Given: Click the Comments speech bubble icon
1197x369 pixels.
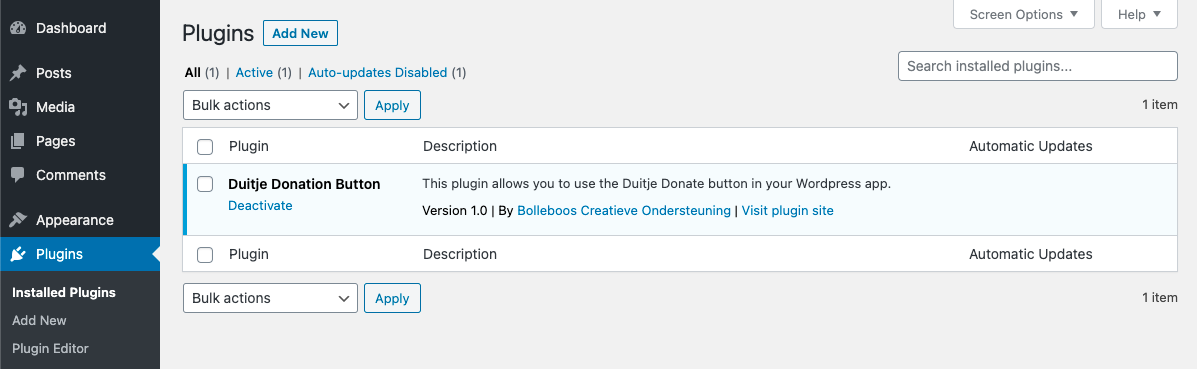Looking at the screenshot, I should pos(18,175).
